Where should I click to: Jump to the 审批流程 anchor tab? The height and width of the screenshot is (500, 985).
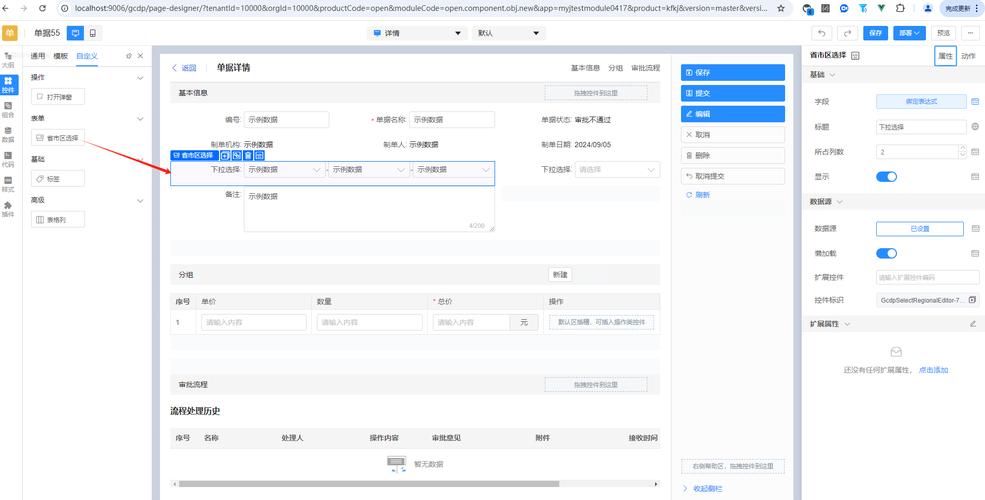click(645, 68)
